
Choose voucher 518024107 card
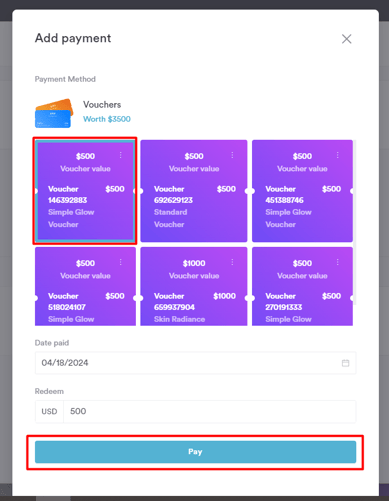pyautogui.click(x=85, y=286)
